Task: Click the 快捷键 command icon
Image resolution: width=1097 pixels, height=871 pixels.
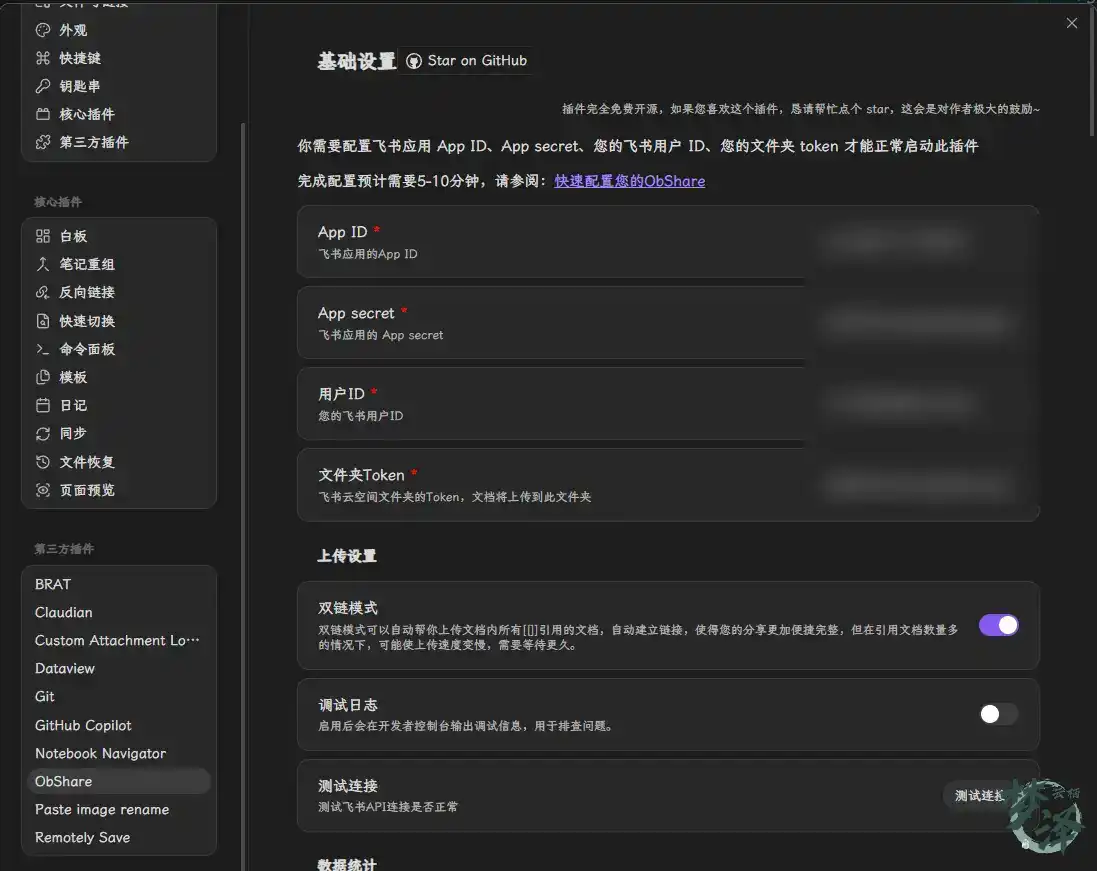Action: click(43, 58)
